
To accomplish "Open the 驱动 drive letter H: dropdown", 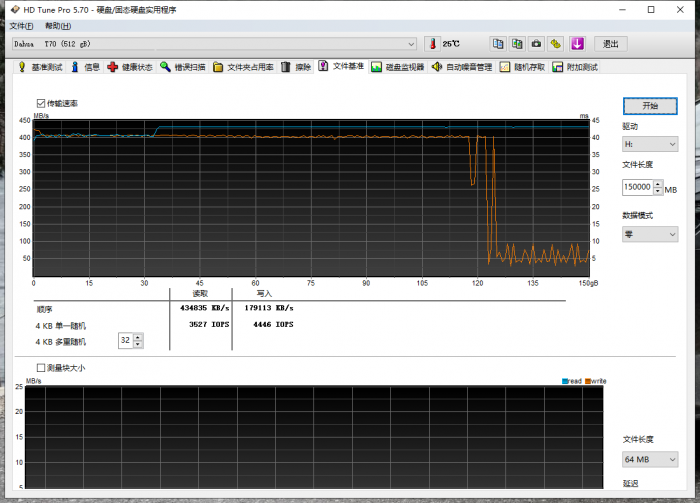I will [650, 144].
